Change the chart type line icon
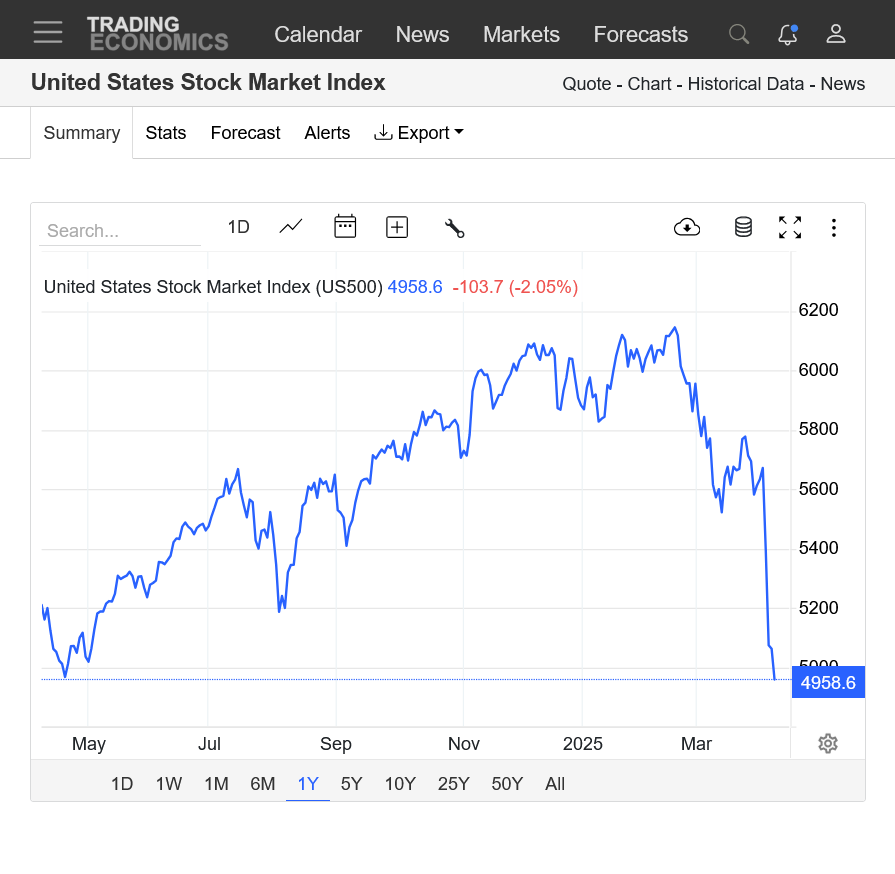This screenshot has width=895, height=874. (x=291, y=227)
